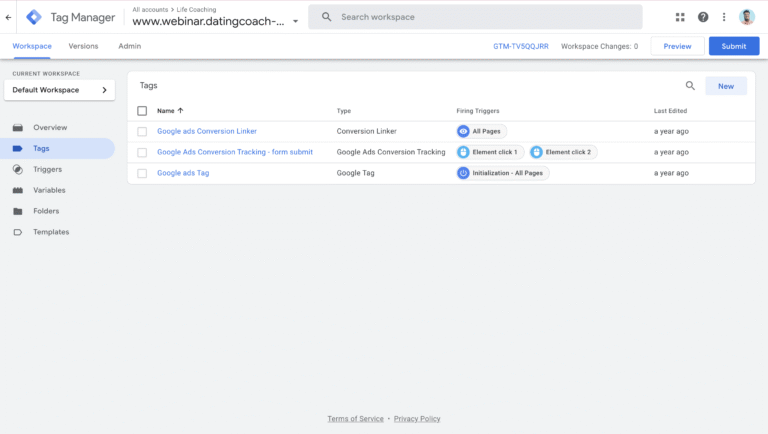Switch to the Versions tab
Screen dimensions: 768x434
point(83,46)
